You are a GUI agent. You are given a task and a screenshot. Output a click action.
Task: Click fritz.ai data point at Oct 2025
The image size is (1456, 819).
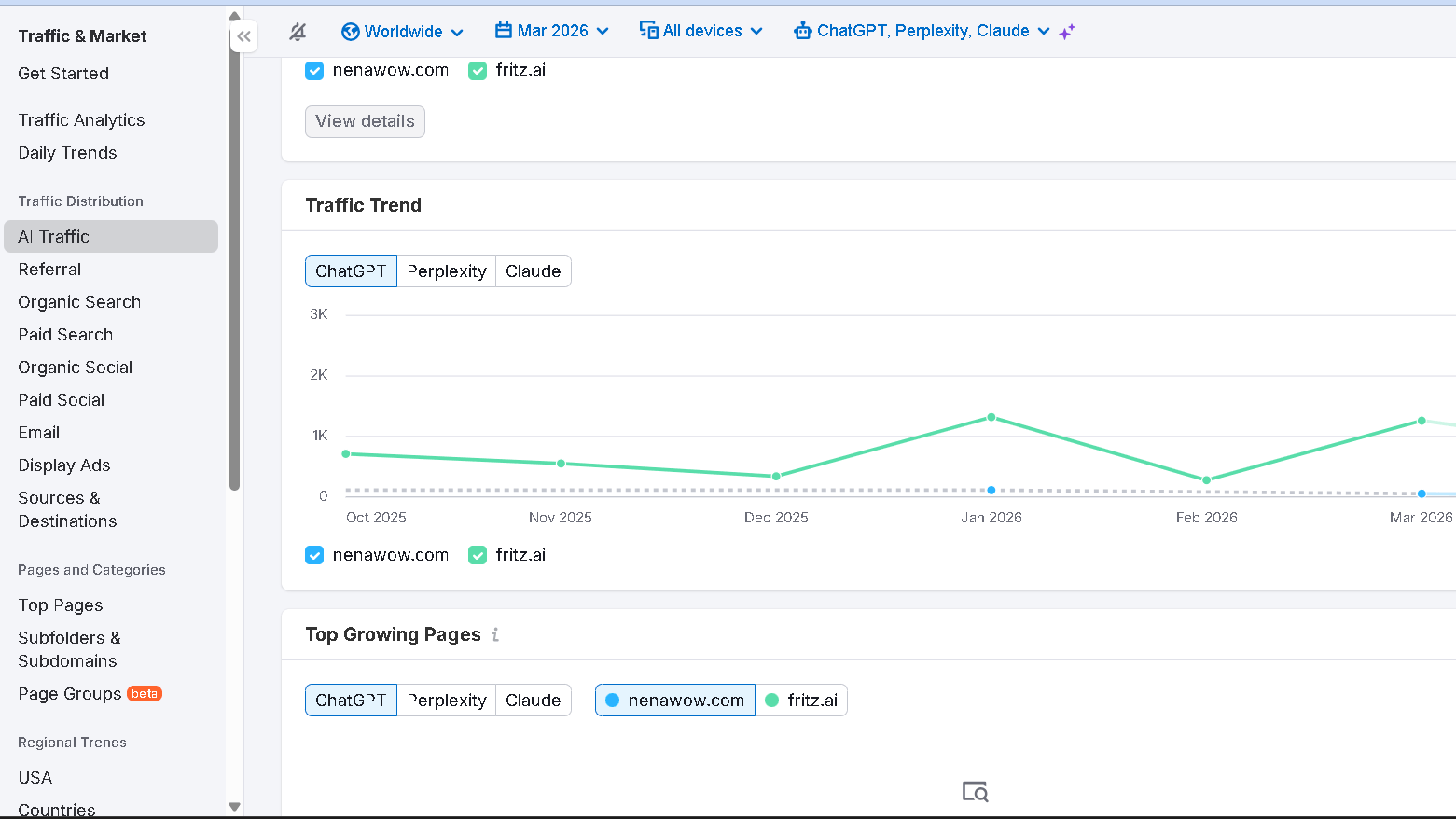346,454
